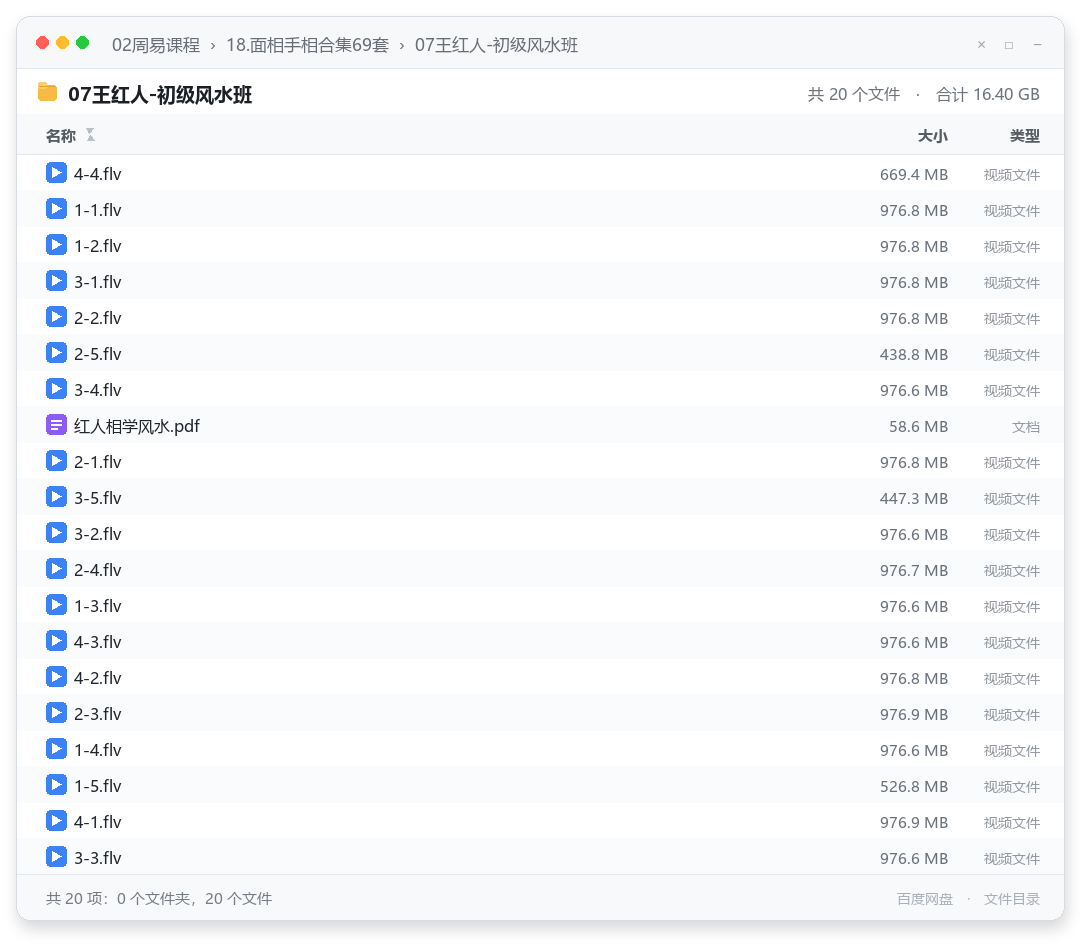
Task: Click the video icon for 4-3.flv
Action: 56,640
